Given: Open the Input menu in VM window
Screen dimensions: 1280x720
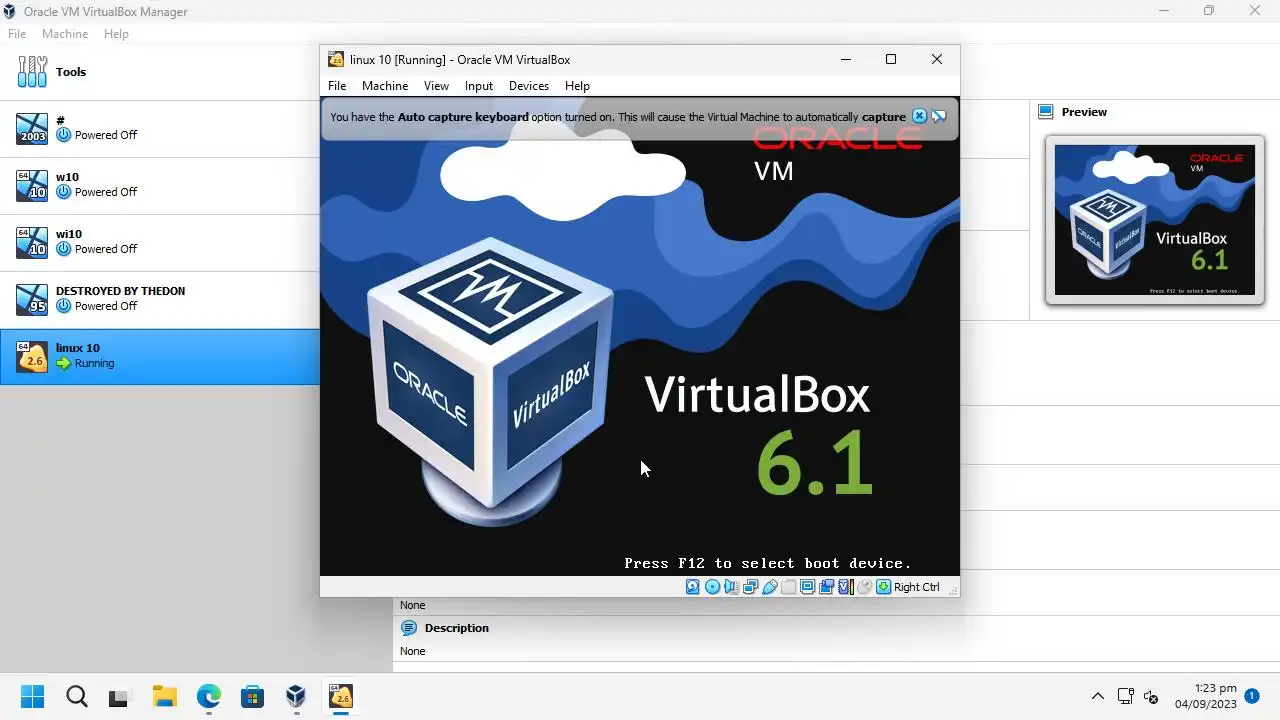Looking at the screenshot, I should pos(479,86).
